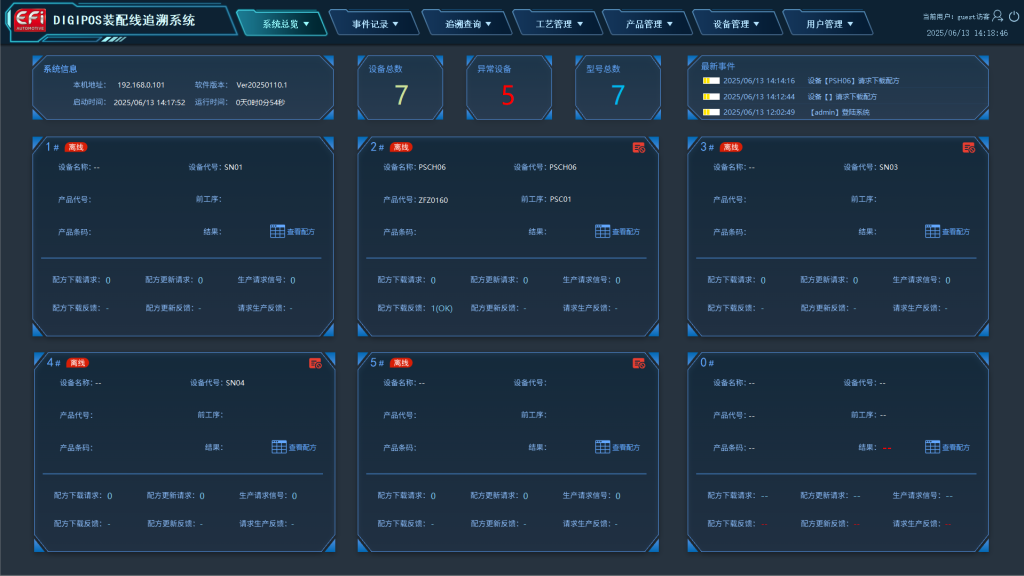This screenshot has width=1024, height=576.
Task: Open 查看配方 recipe view for station 2#
Action: pos(617,231)
